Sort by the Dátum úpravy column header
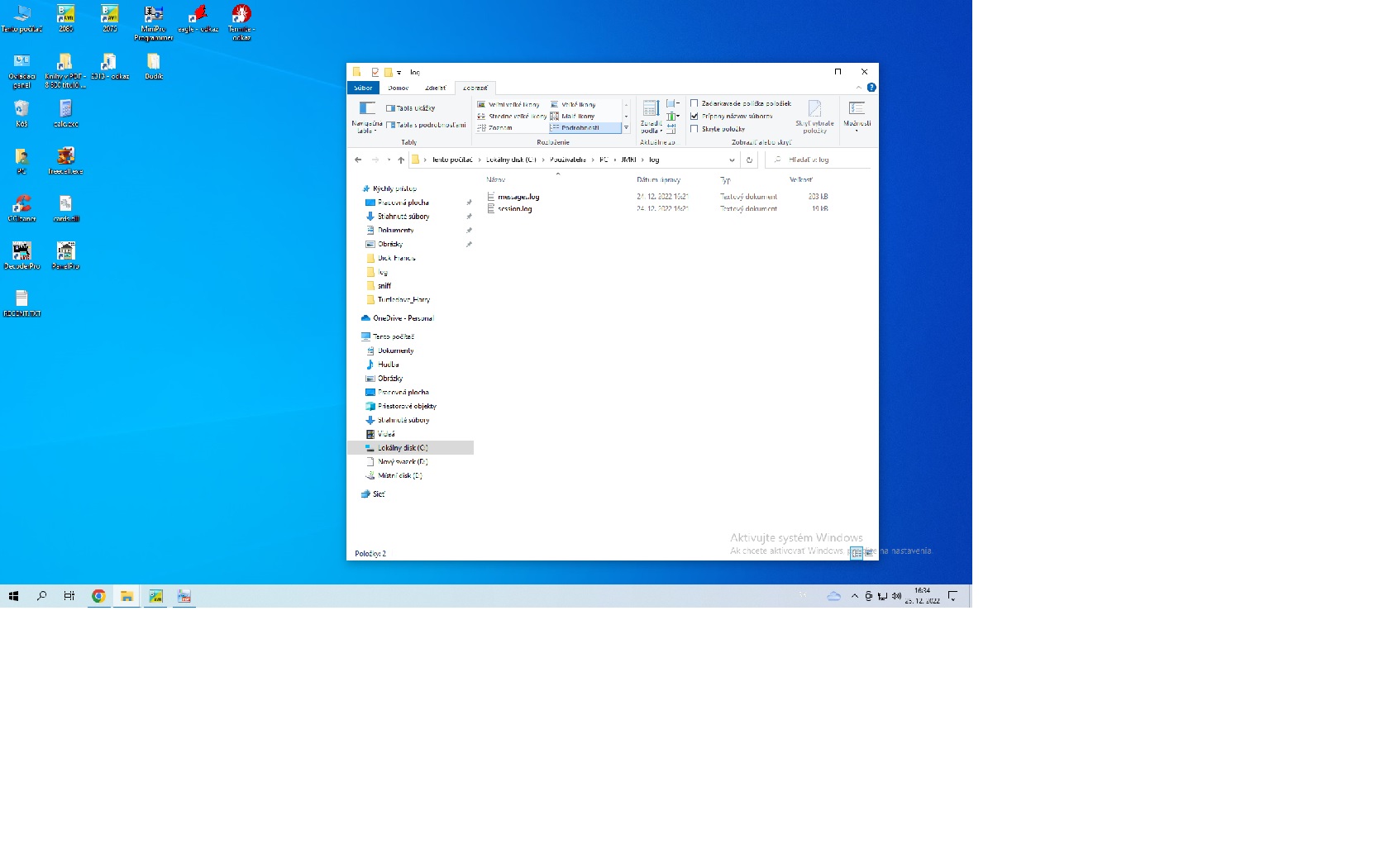This screenshot has height=868, width=1389. click(x=659, y=179)
